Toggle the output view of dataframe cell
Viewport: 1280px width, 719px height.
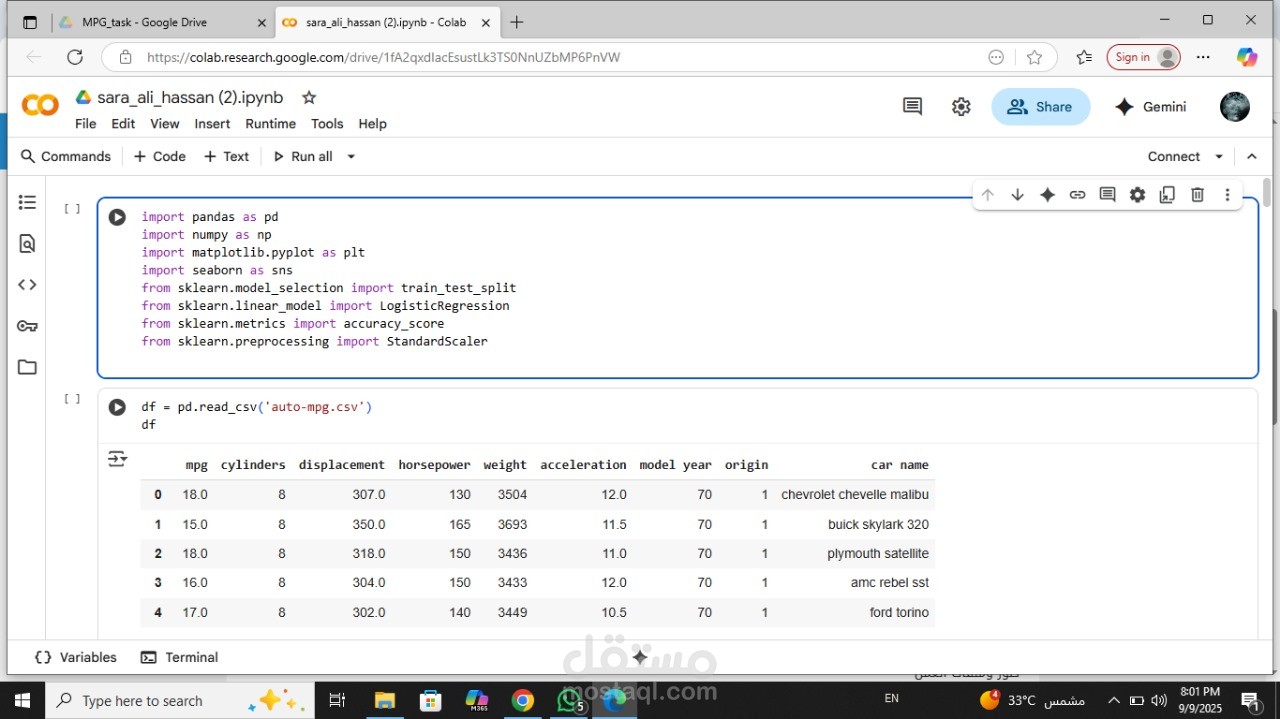tap(117, 459)
